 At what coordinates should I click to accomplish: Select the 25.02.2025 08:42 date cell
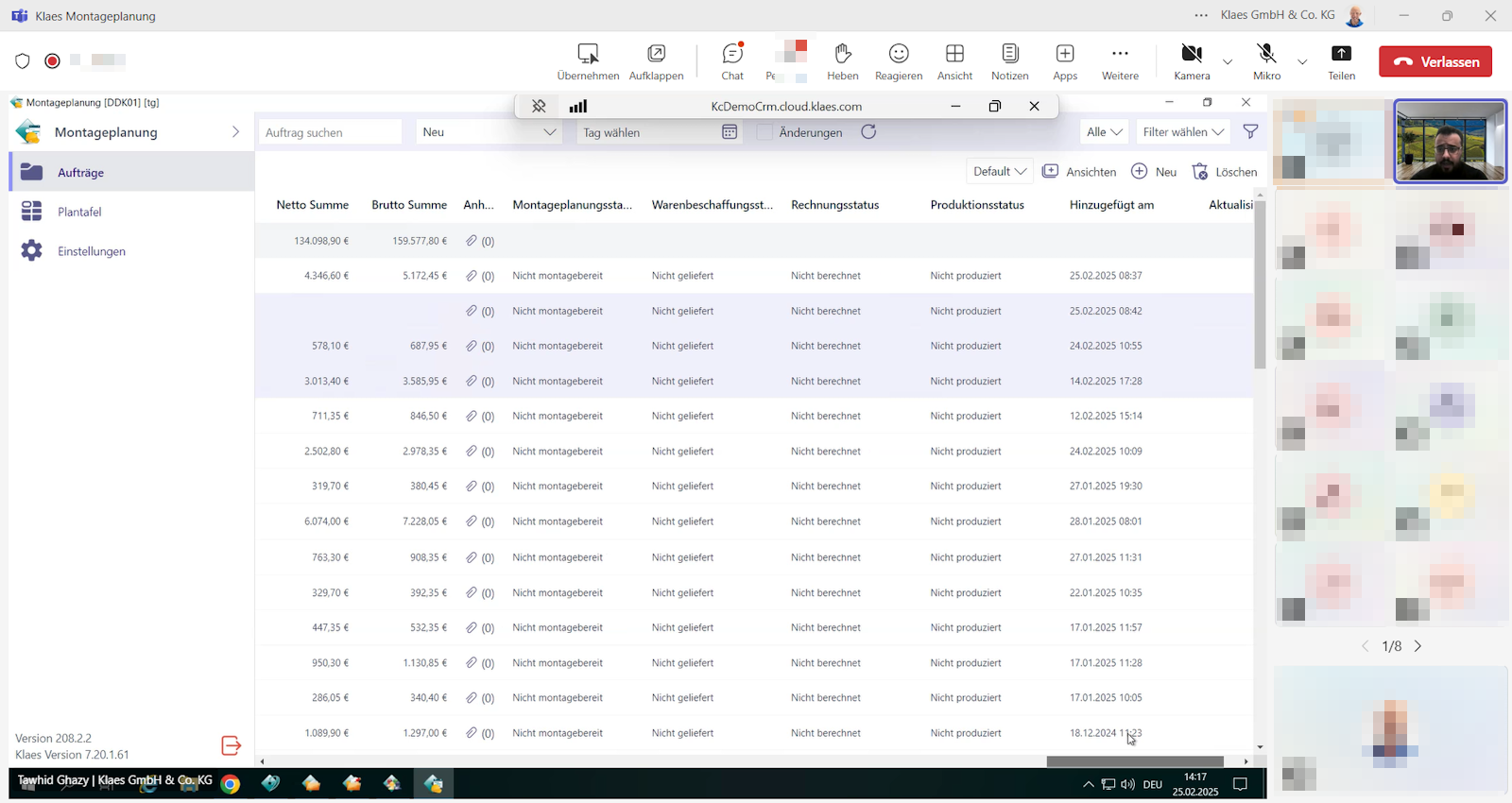click(x=1106, y=311)
